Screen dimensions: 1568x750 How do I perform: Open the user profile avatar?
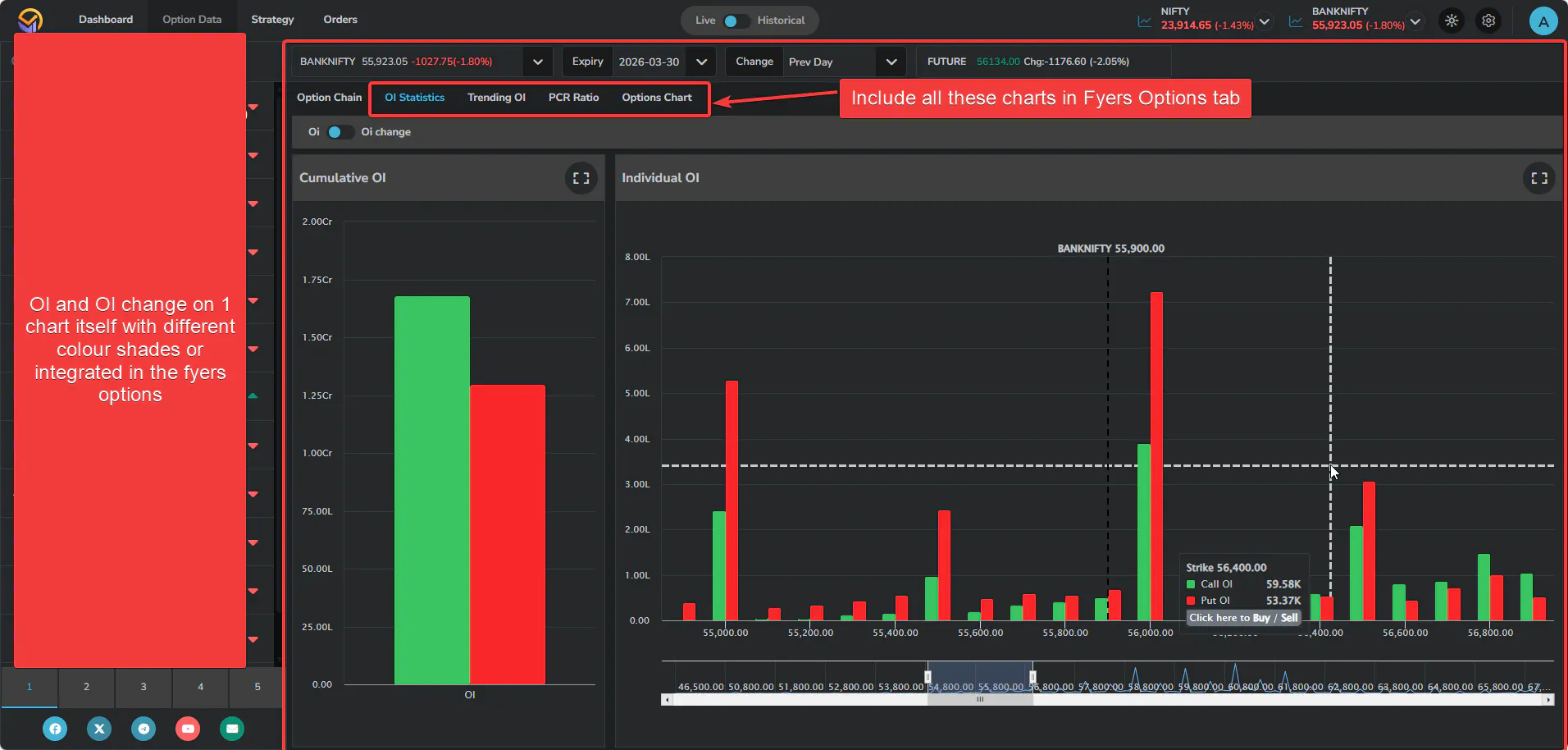pyautogui.click(x=1543, y=21)
